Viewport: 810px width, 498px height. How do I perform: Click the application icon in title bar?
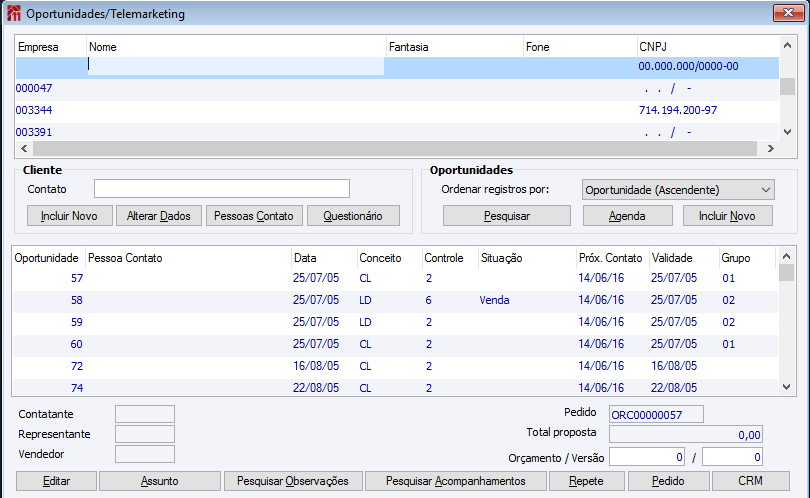coord(14,14)
